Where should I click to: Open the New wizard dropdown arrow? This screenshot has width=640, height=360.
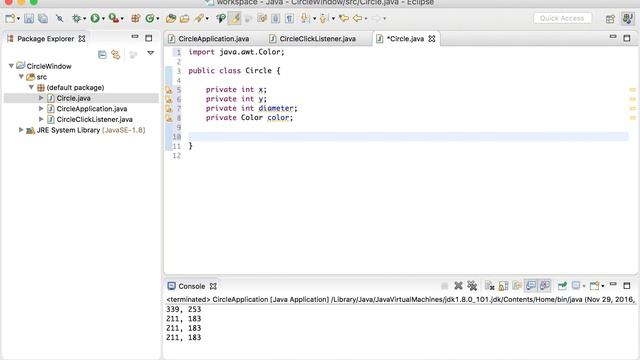(18, 19)
